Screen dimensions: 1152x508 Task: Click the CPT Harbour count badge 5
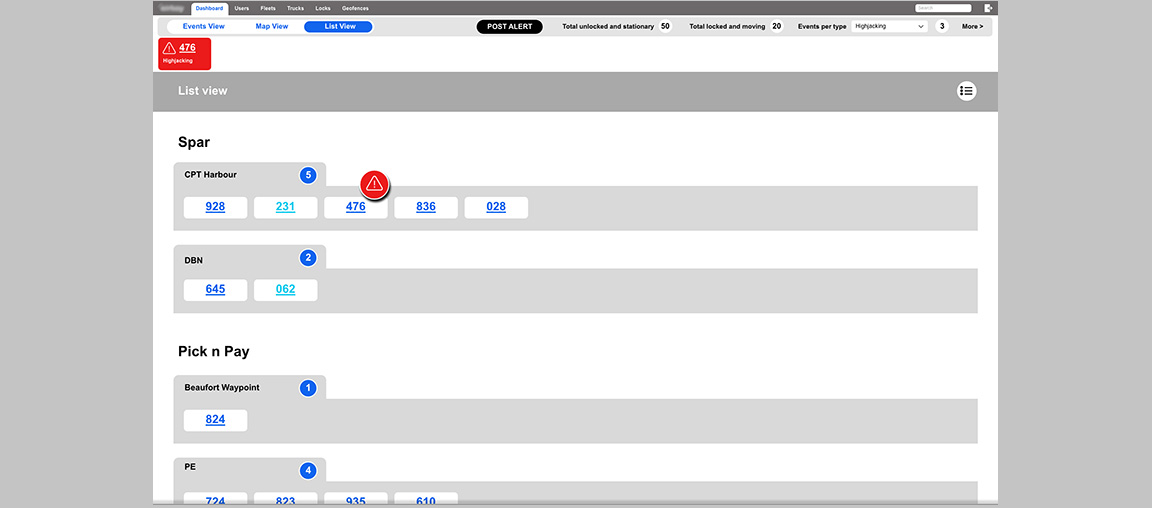coord(308,175)
